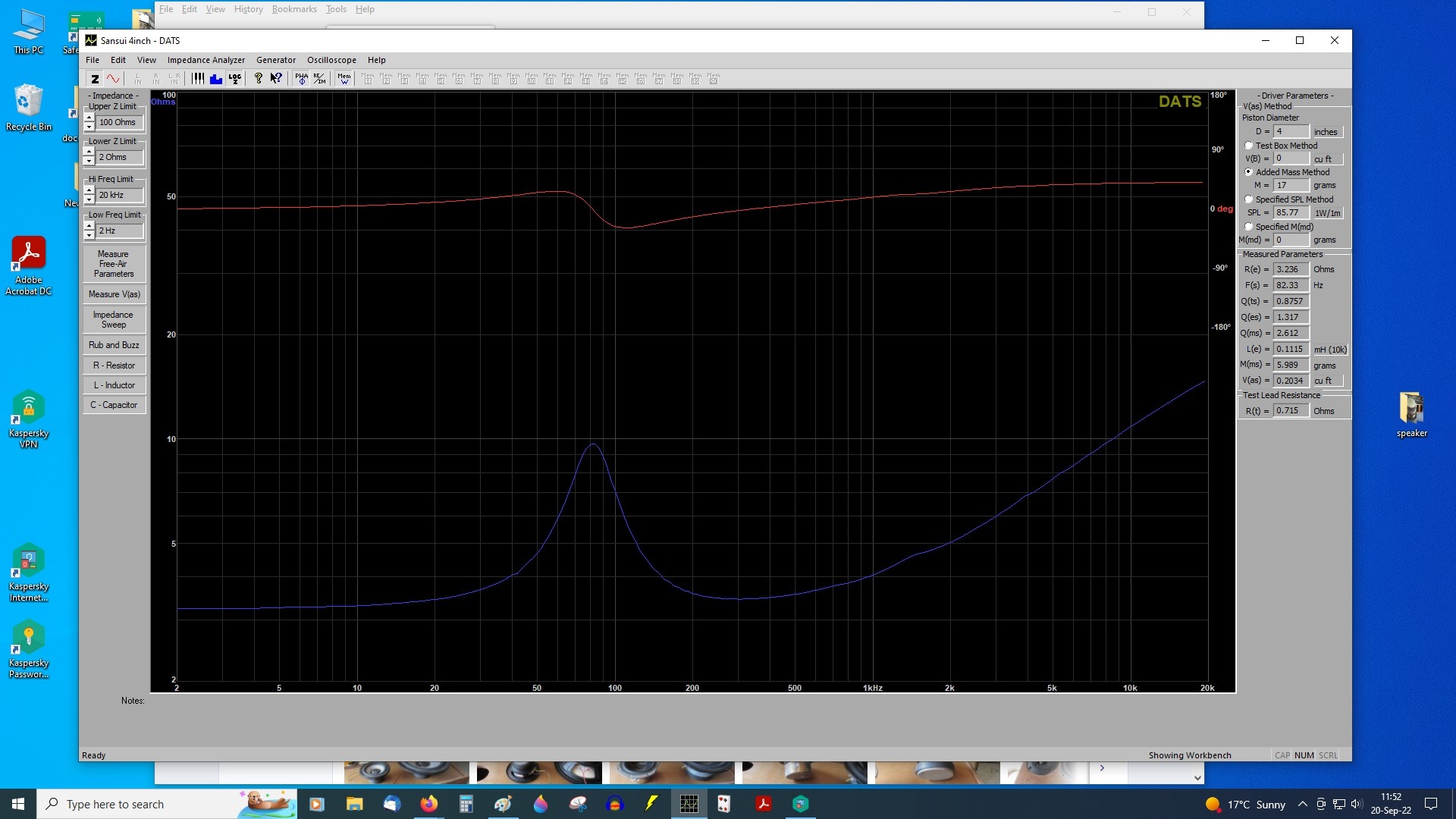Image resolution: width=1456 pixels, height=819 pixels.
Task: Select the Specified SPL Method radio button
Action: pos(1248,199)
